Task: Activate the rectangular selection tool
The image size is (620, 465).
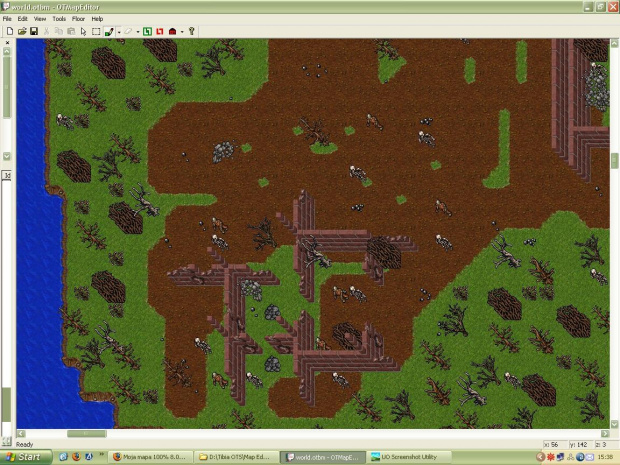Action: click(96, 32)
